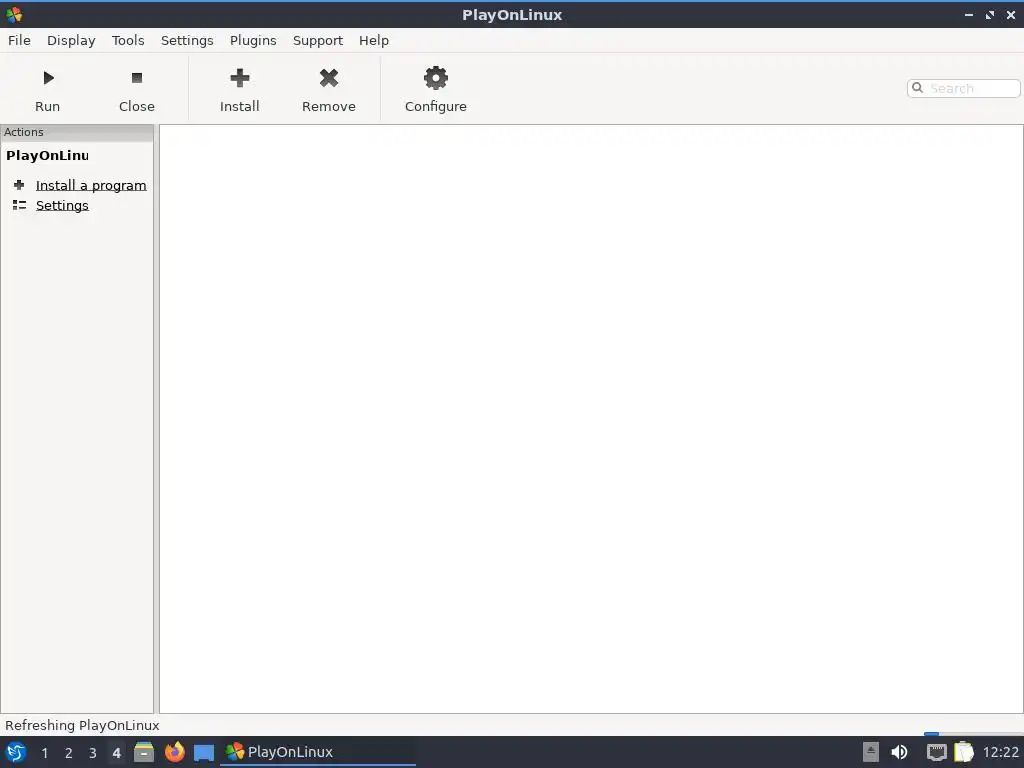Click the Close stop icon in toolbar

pos(136,78)
